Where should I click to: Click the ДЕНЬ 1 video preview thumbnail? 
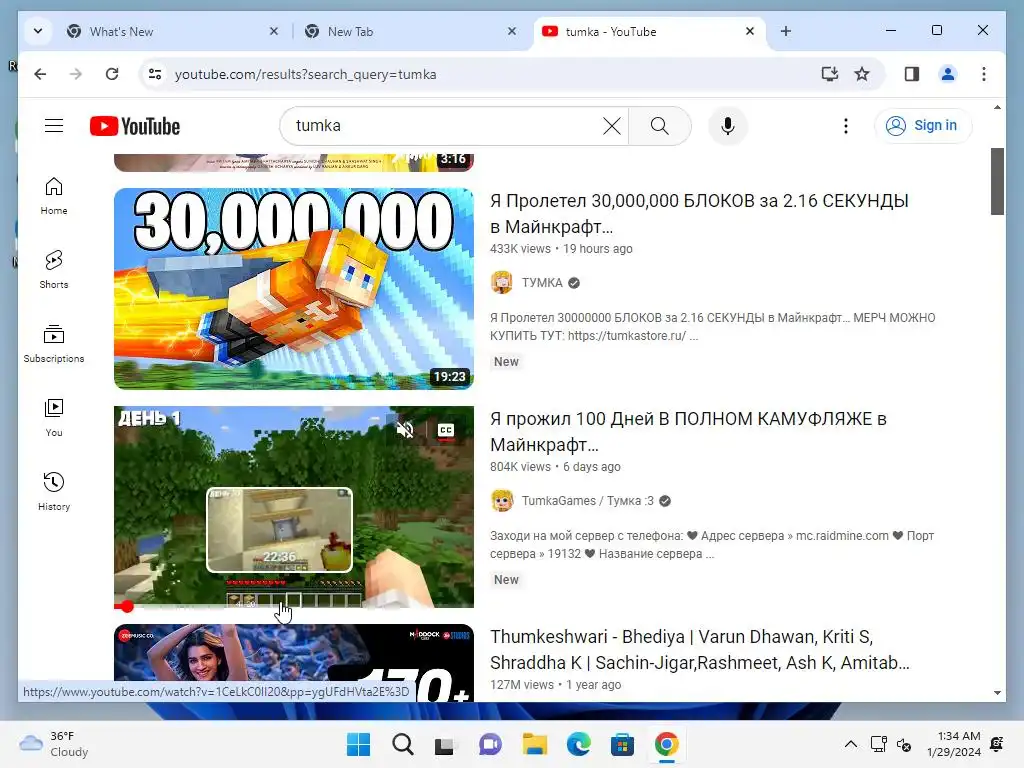coord(294,507)
